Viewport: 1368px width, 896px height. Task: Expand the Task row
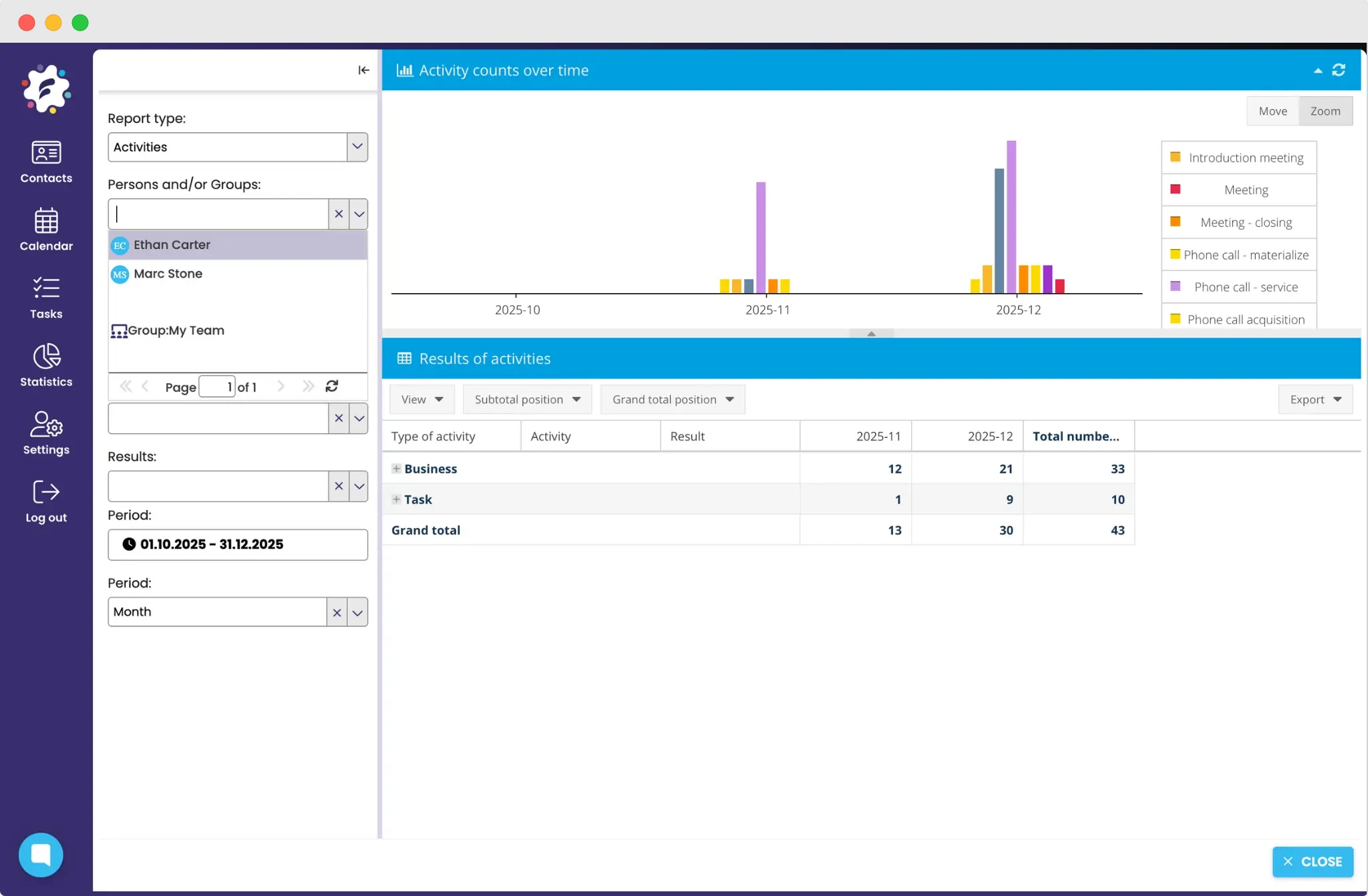coord(396,499)
